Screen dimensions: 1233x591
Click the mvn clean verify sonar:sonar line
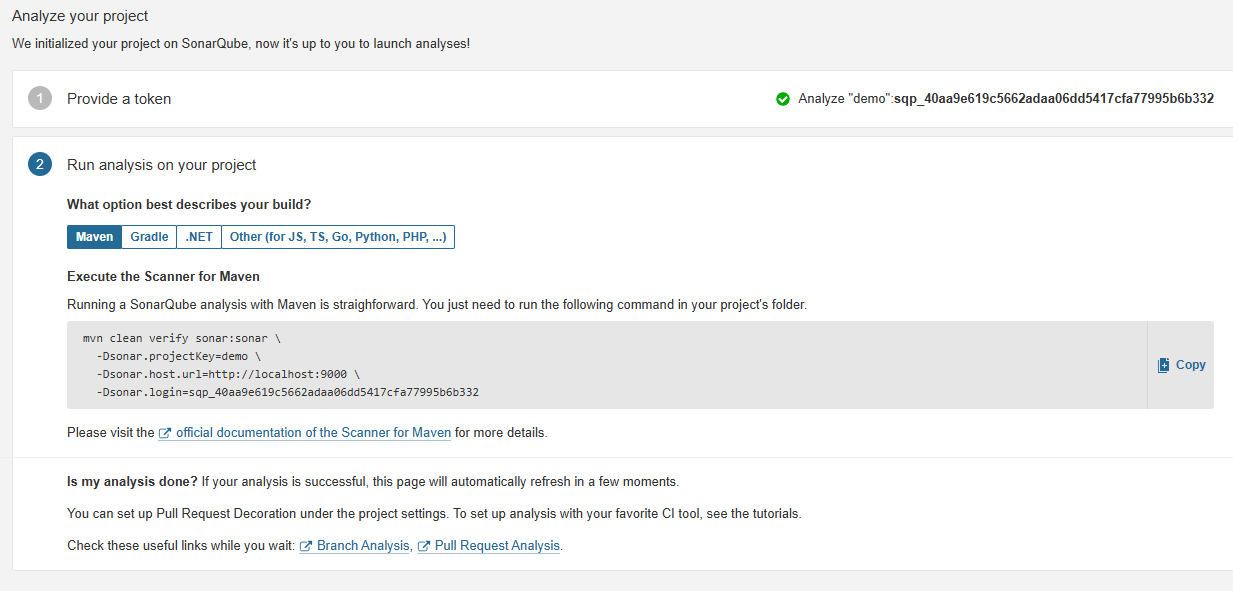(x=182, y=338)
